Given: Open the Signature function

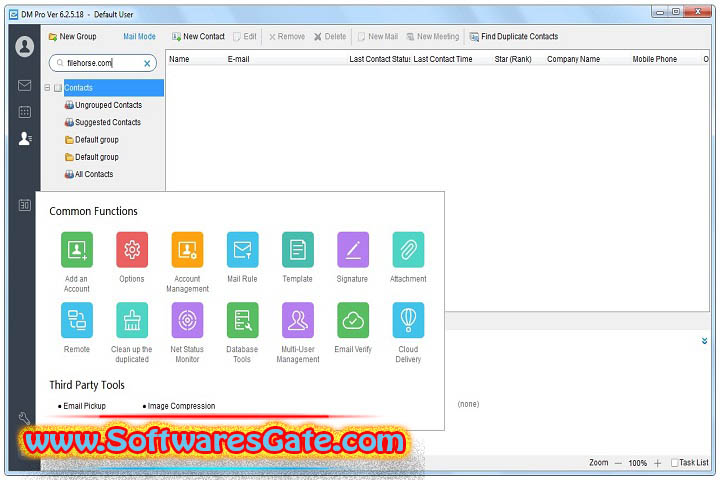Looking at the screenshot, I should (353, 249).
